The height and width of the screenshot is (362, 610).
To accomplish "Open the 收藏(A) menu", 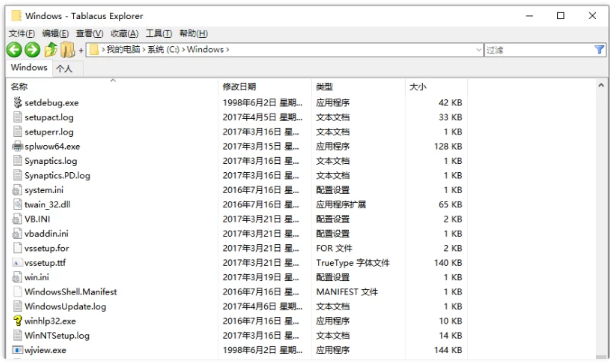I will (x=124, y=34).
